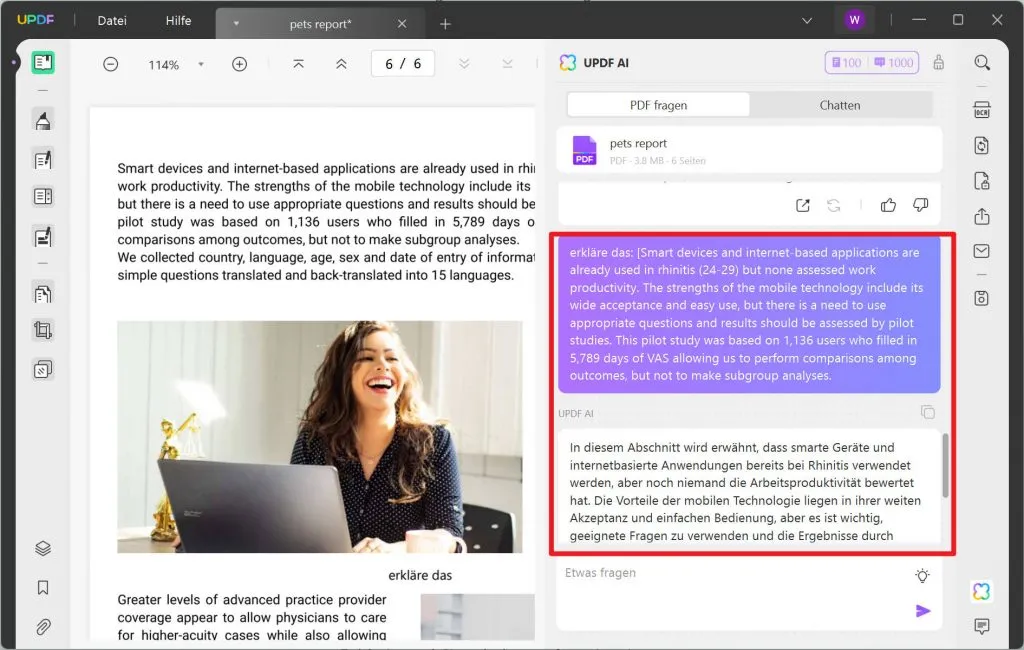Image resolution: width=1024 pixels, height=650 pixels.
Task: Zoom in with the plus icon
Action: coord(240,64)
